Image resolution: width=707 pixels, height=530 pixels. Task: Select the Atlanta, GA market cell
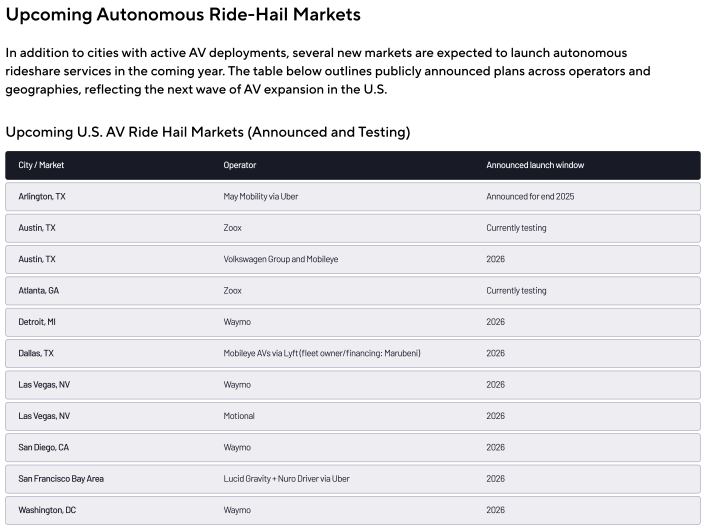click(39, 291)
